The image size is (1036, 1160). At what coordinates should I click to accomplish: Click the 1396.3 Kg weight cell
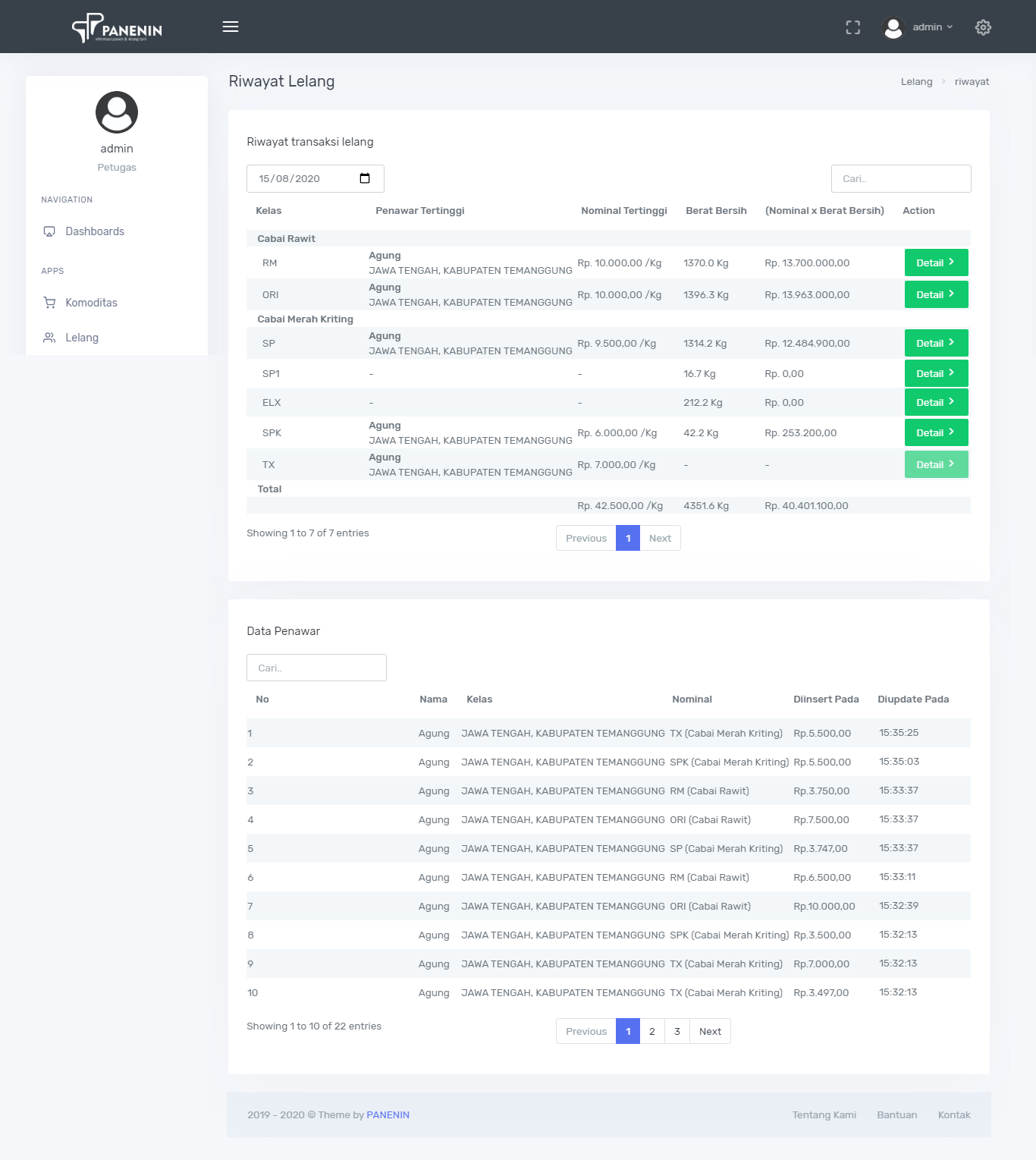[706, 295]
